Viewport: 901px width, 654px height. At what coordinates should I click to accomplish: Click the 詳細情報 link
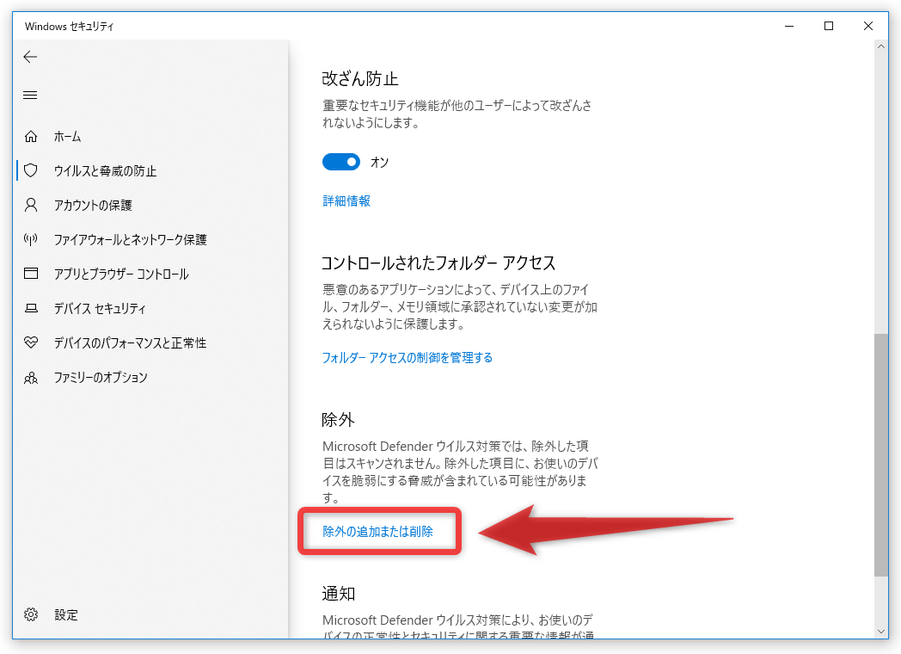coord(346,201)
